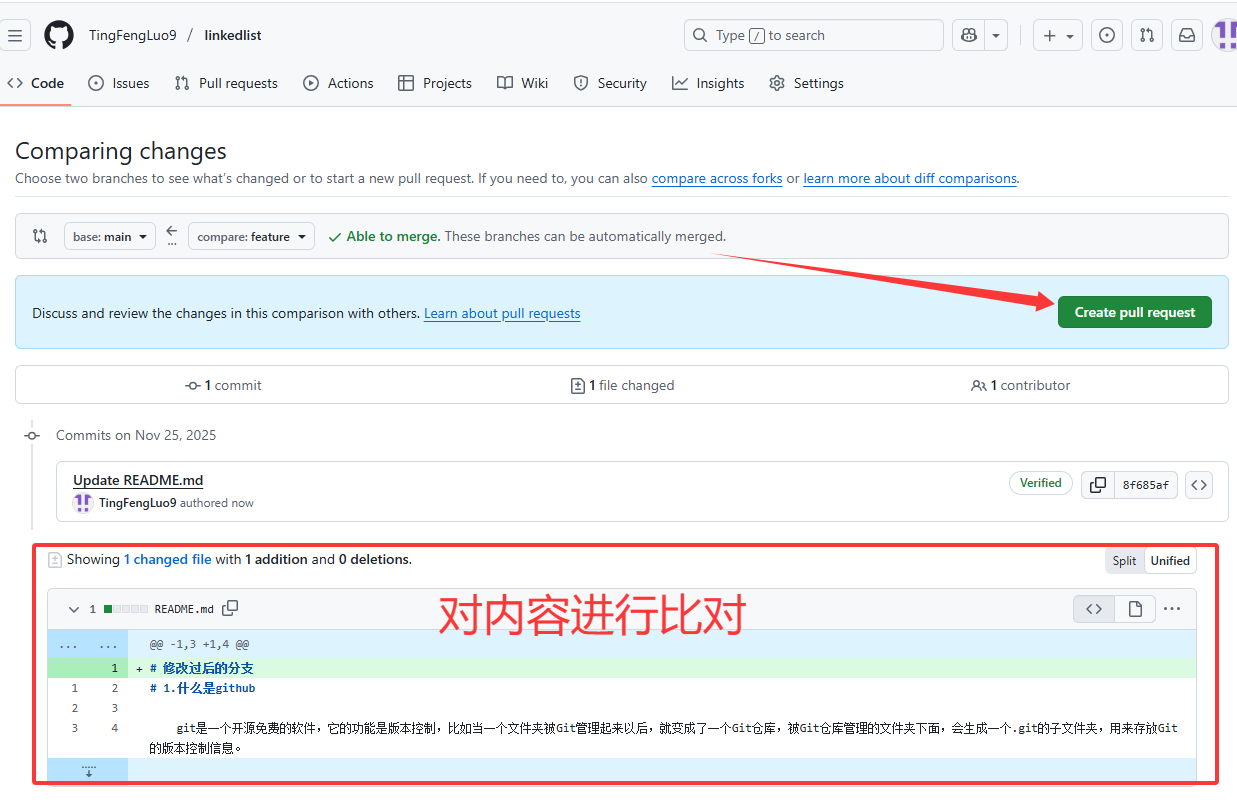
Task: Browse repository at this commit icon
Action: pos(1199,485)
